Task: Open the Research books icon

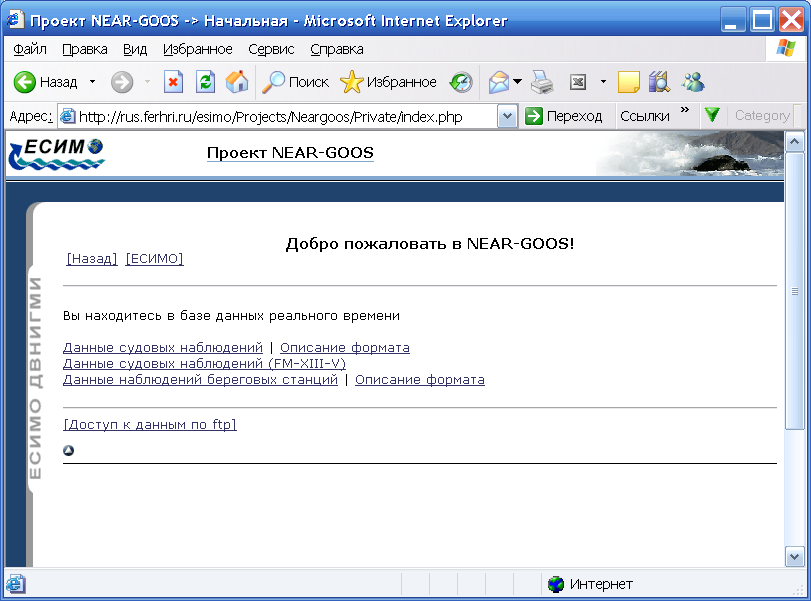Action: point(659,82)
